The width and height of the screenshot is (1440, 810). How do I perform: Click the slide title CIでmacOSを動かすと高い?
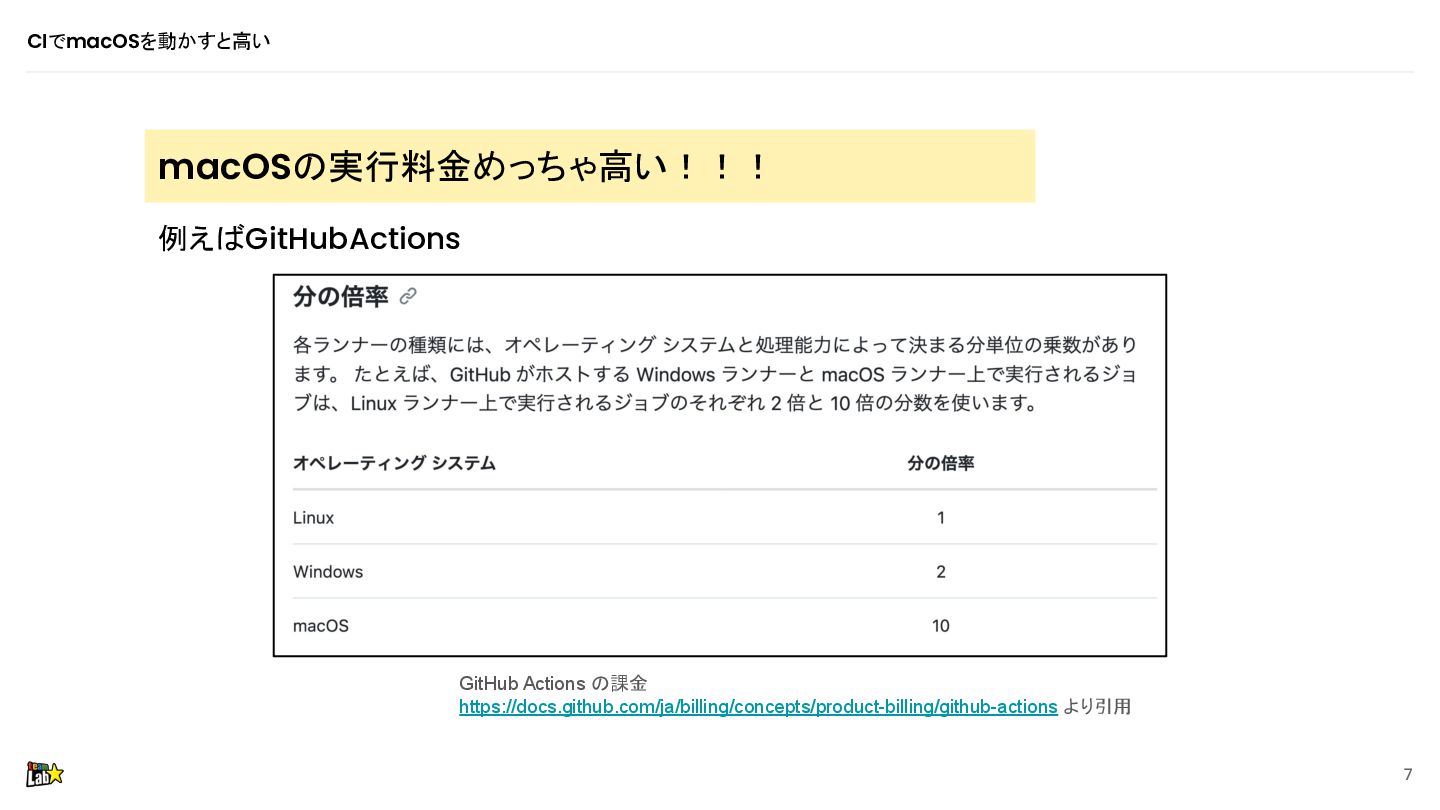[149, 41]
